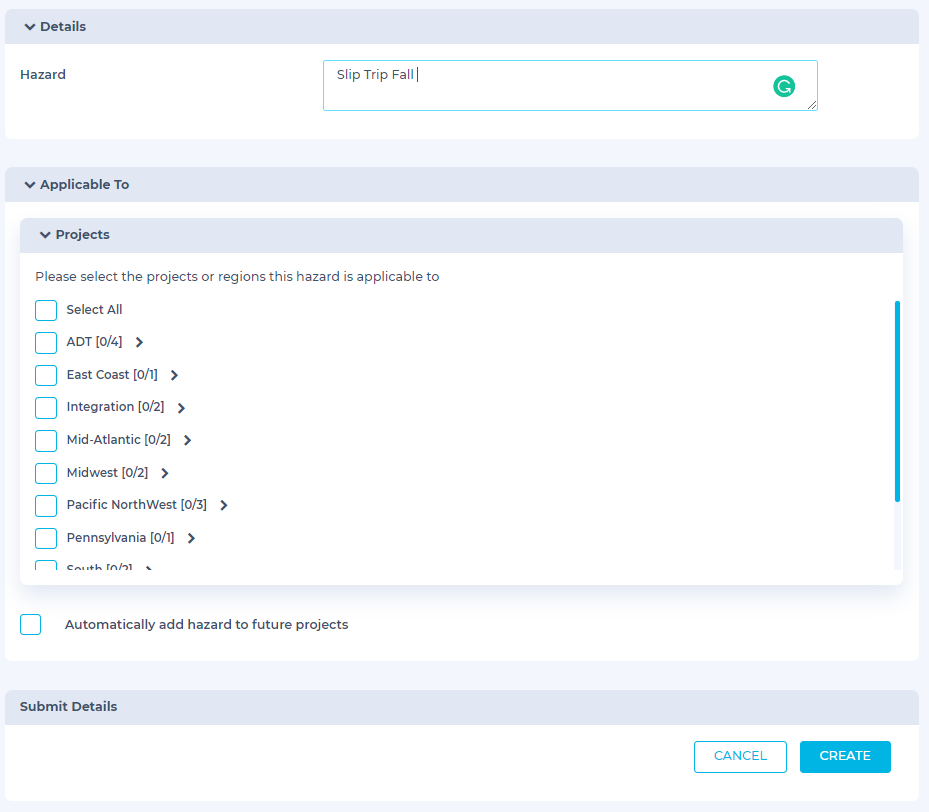This screenshot has height=812, width=929.
Task: Enable automatically add hazard to future projects
Action: pyautogui.click(x=31, y=625)
